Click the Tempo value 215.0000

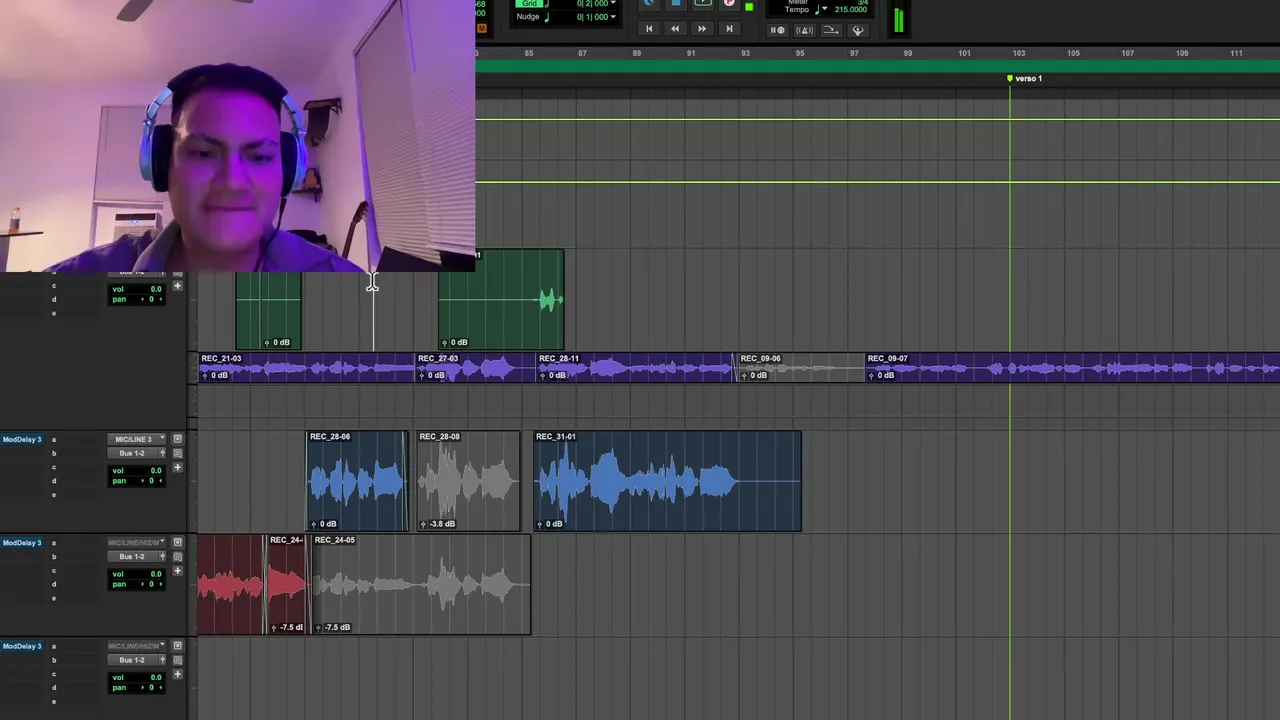(x=851, y=10)
